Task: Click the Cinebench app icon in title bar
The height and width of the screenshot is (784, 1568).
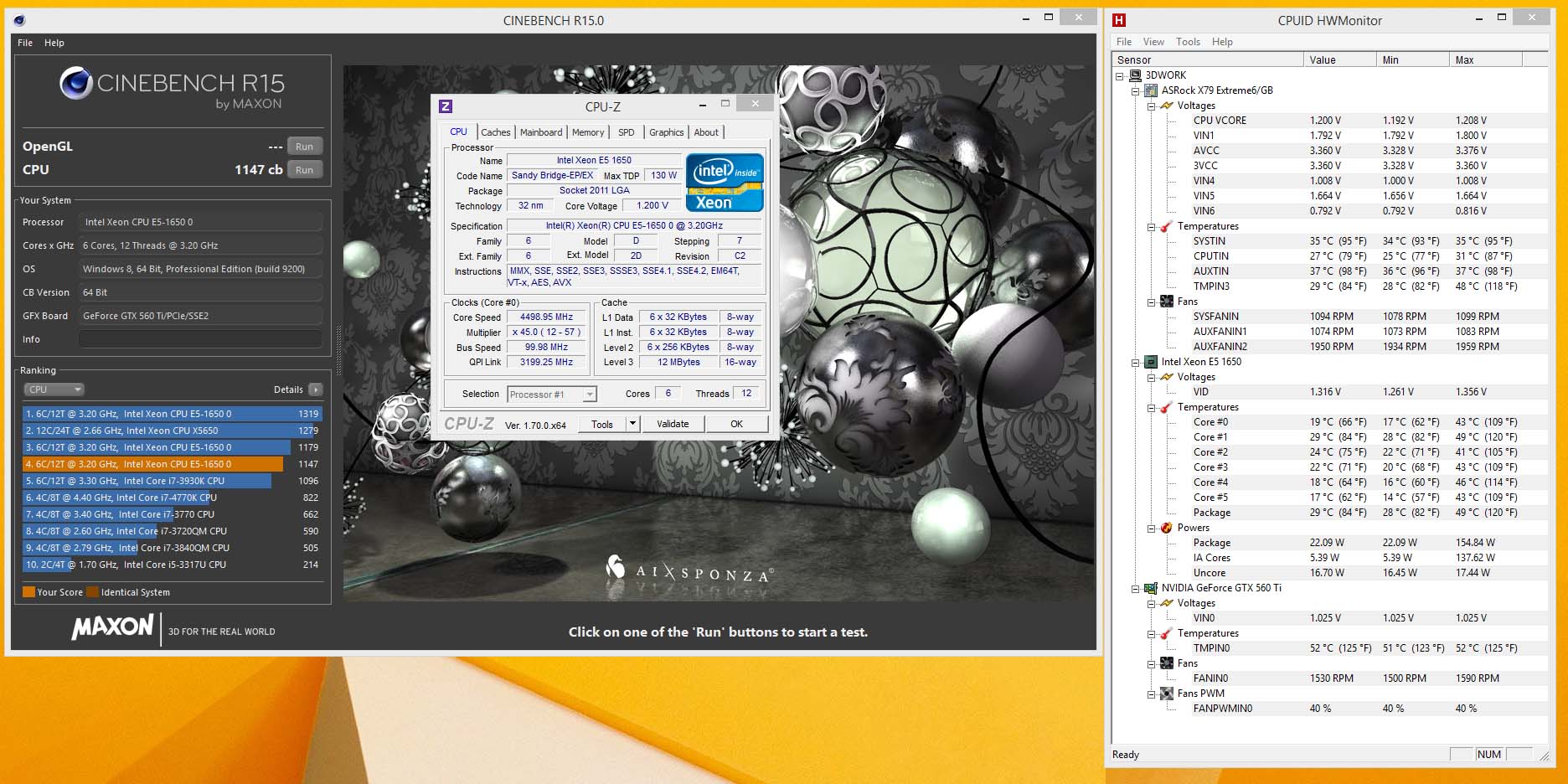Action: click(20, 20)
